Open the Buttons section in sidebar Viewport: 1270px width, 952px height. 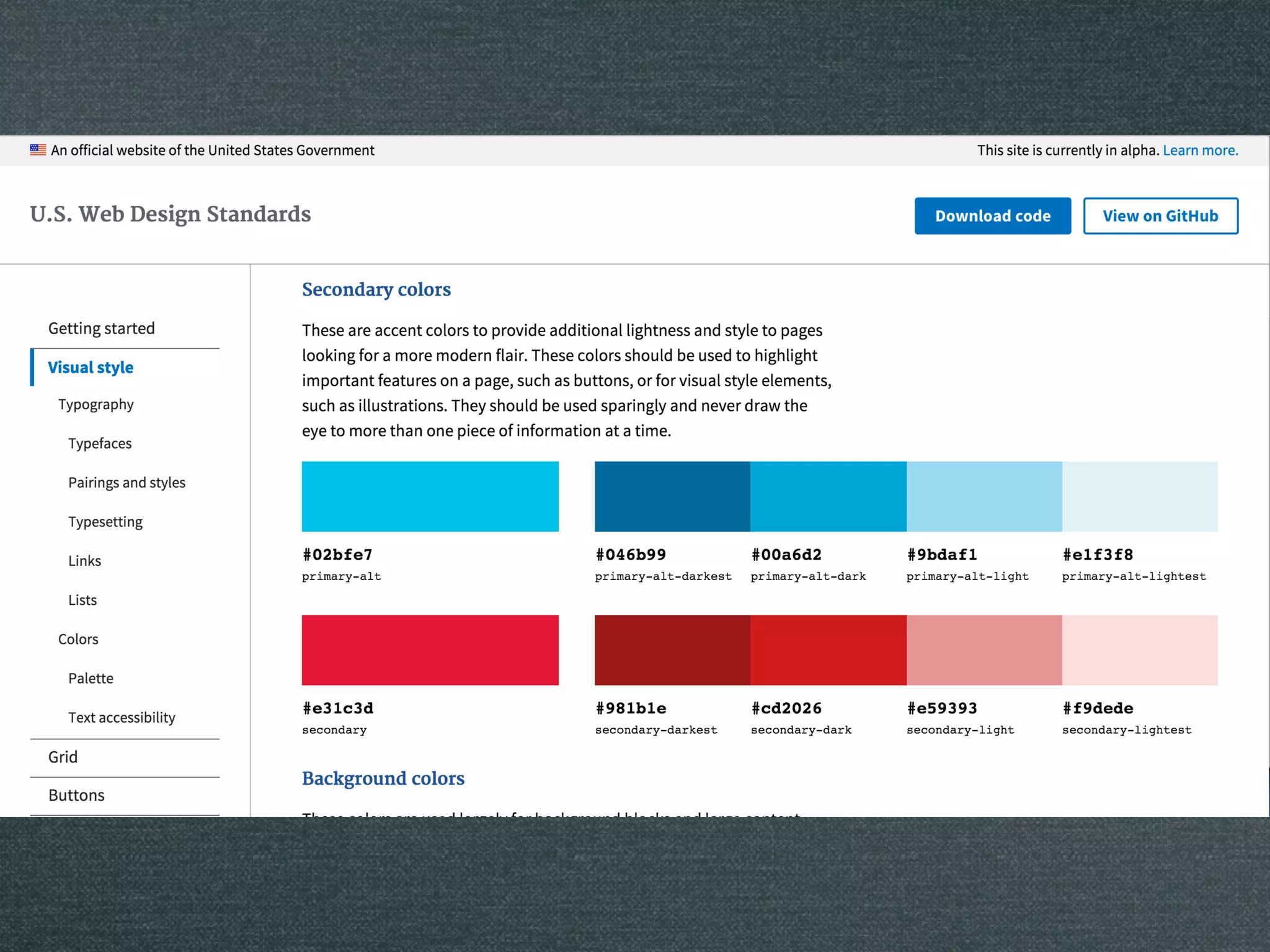pyautogui.click(x=76, y=796)
